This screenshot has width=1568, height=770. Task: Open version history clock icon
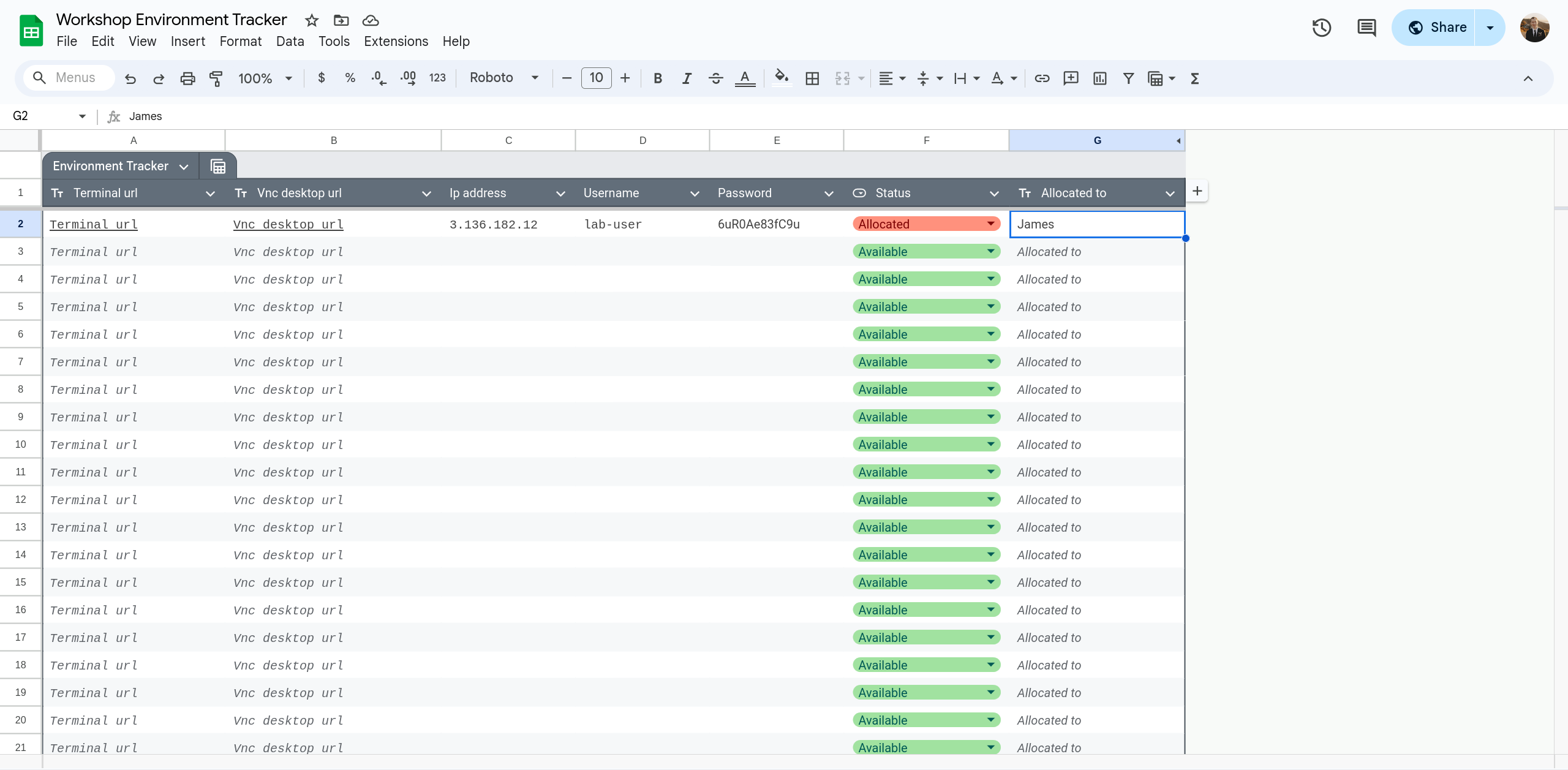click(1321, 28)
